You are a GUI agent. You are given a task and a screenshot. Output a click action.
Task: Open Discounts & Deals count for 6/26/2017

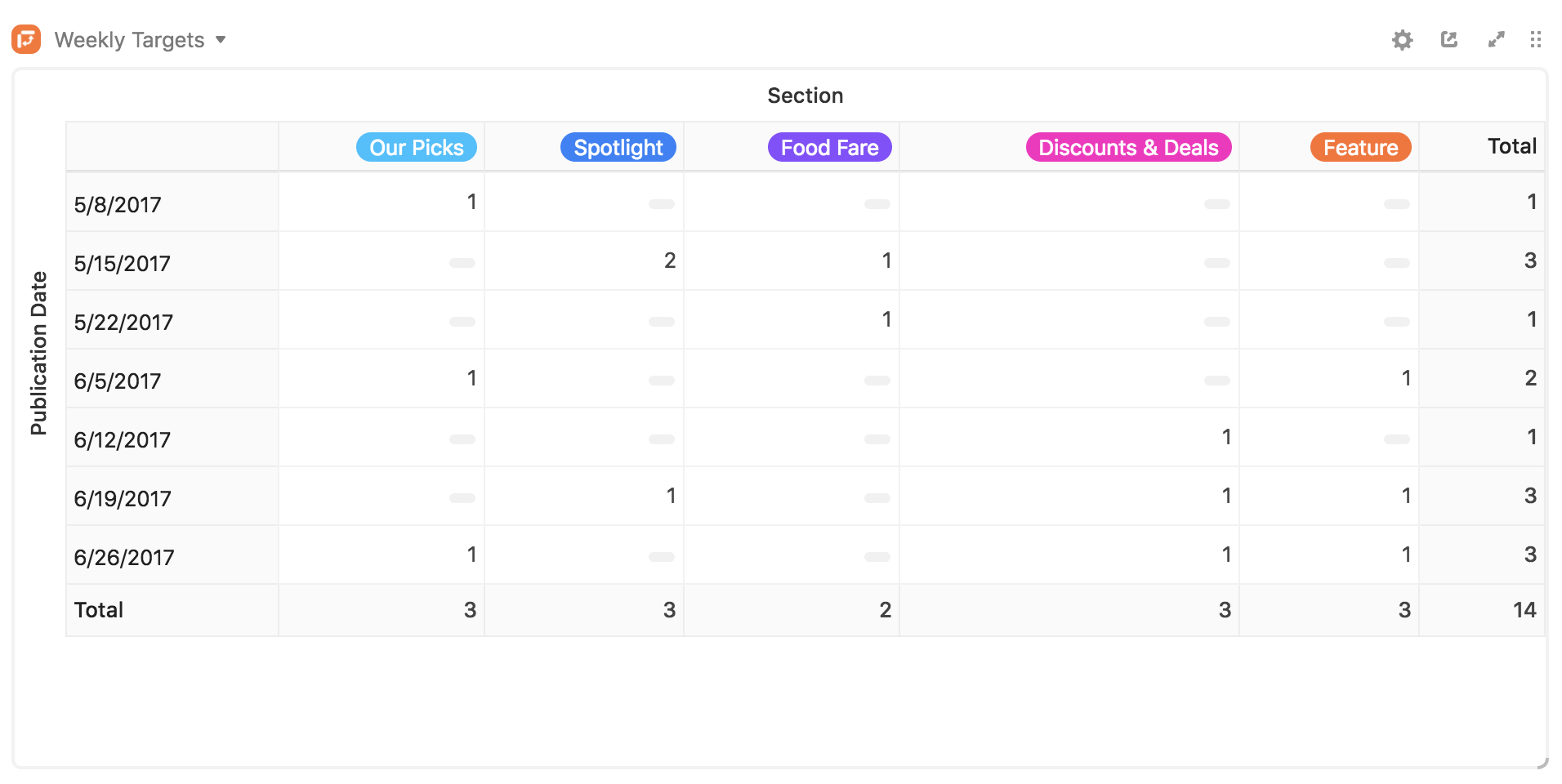pos(1226,555)
